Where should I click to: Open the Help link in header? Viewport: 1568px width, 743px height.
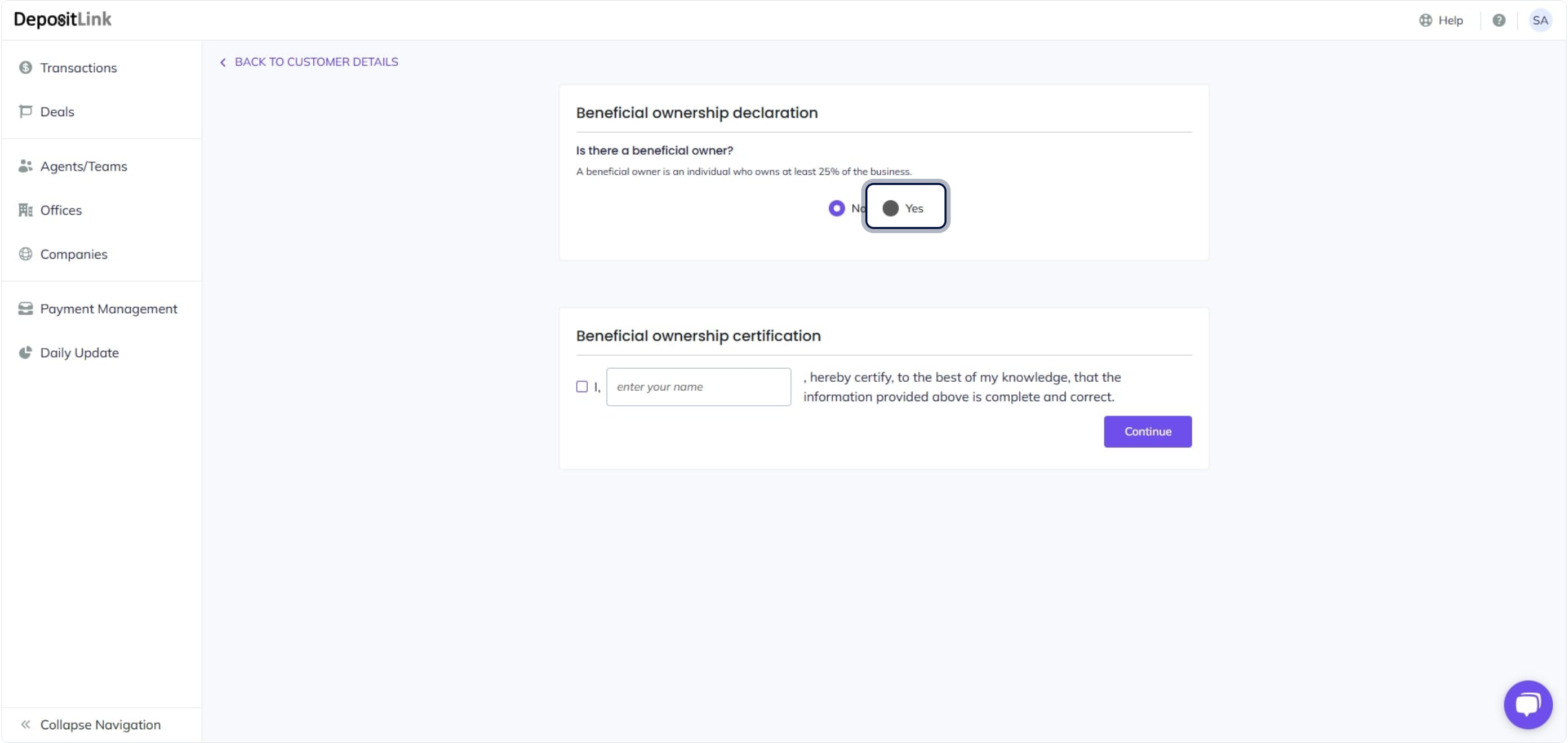tap(1441, 20)
